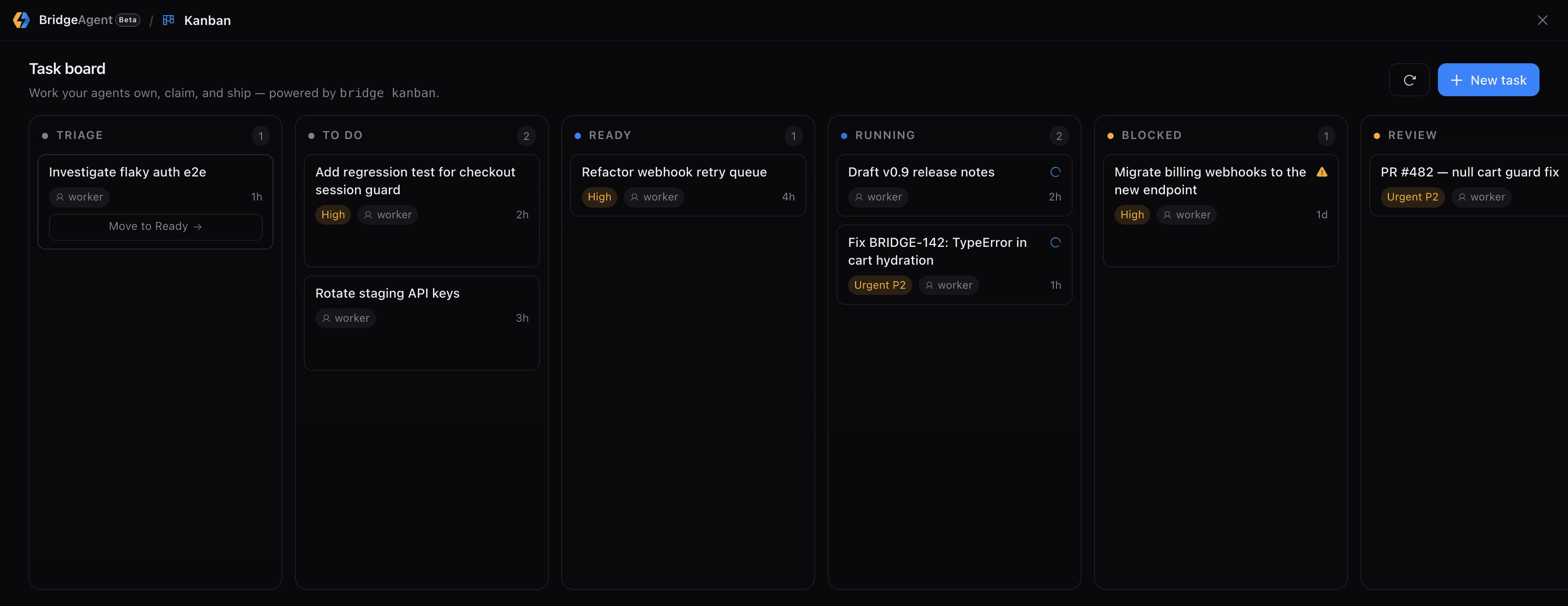The height and width of the screenshot is (606, 1568).
Task: Click the REVIEW column header
Action: [x=1412, y=135]
